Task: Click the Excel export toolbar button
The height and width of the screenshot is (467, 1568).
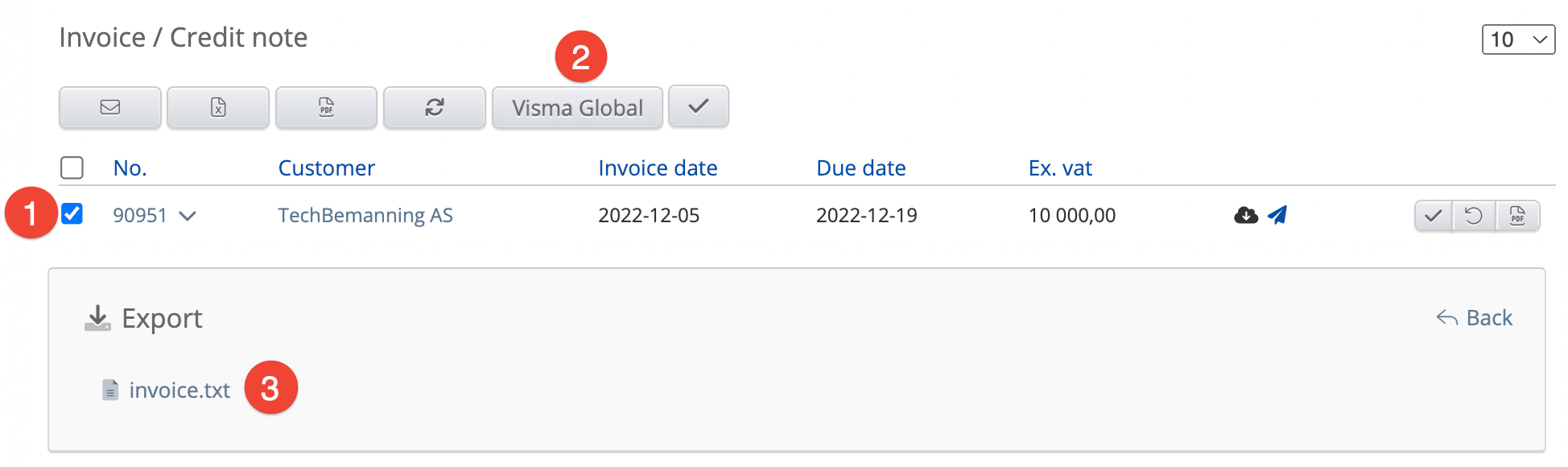Action: 218,107
